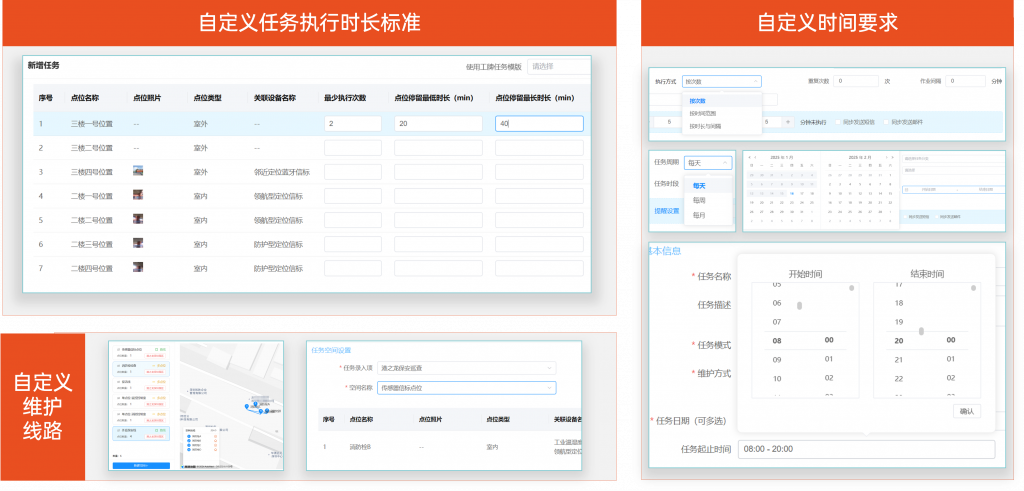Select hour 09 in 开始时间 column
This screenshot has width=1024, height=491.
[x=777, y=358]
